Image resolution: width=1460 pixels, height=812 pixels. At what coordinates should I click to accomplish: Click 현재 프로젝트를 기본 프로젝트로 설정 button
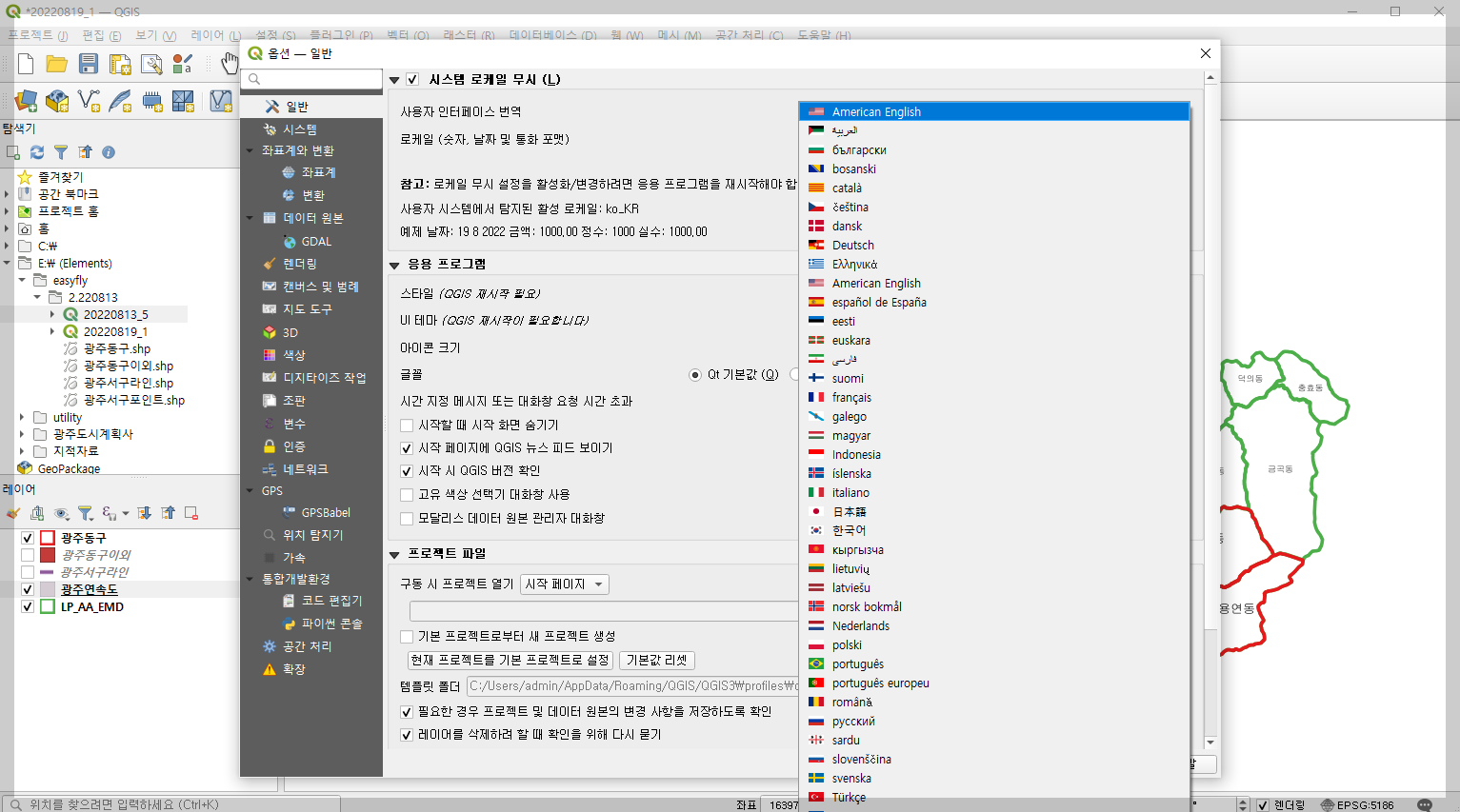click(x=510, y=660)
